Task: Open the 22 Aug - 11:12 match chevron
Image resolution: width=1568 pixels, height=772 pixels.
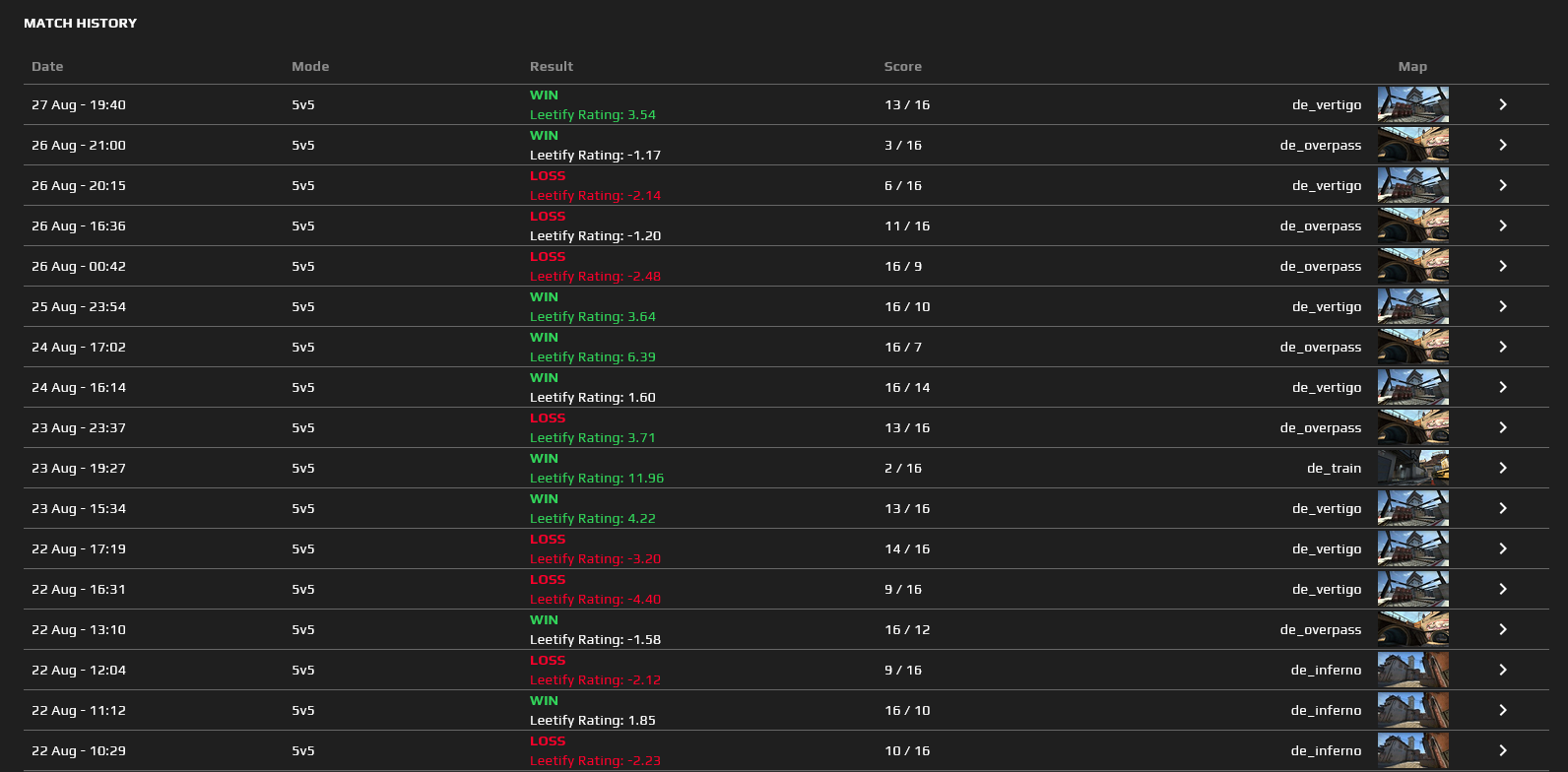Action: [x=1503, y=710]
